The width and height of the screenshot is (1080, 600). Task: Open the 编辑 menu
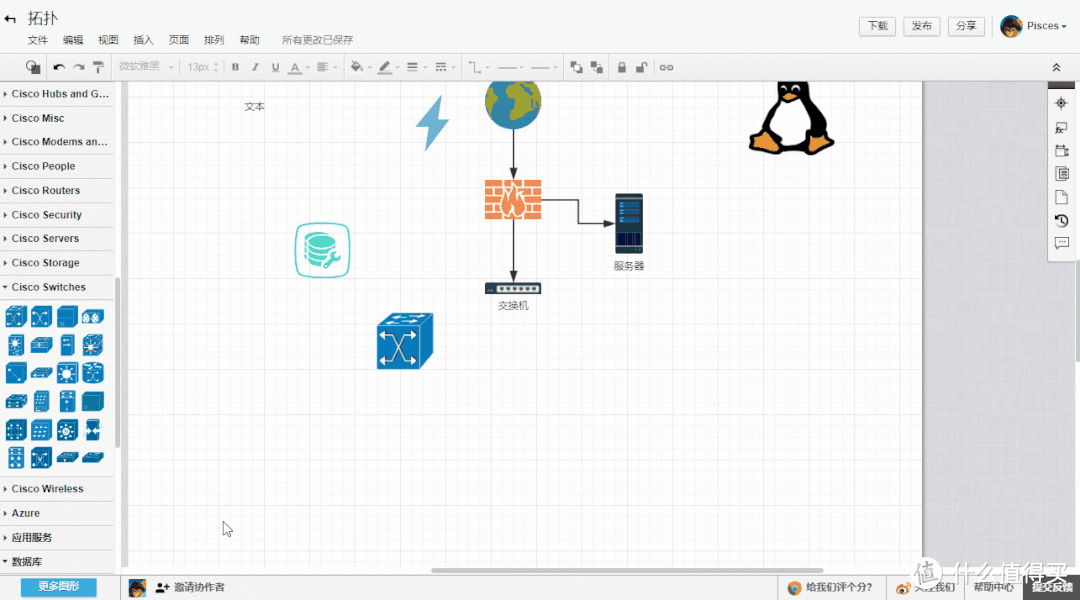[x=72, y=40]
